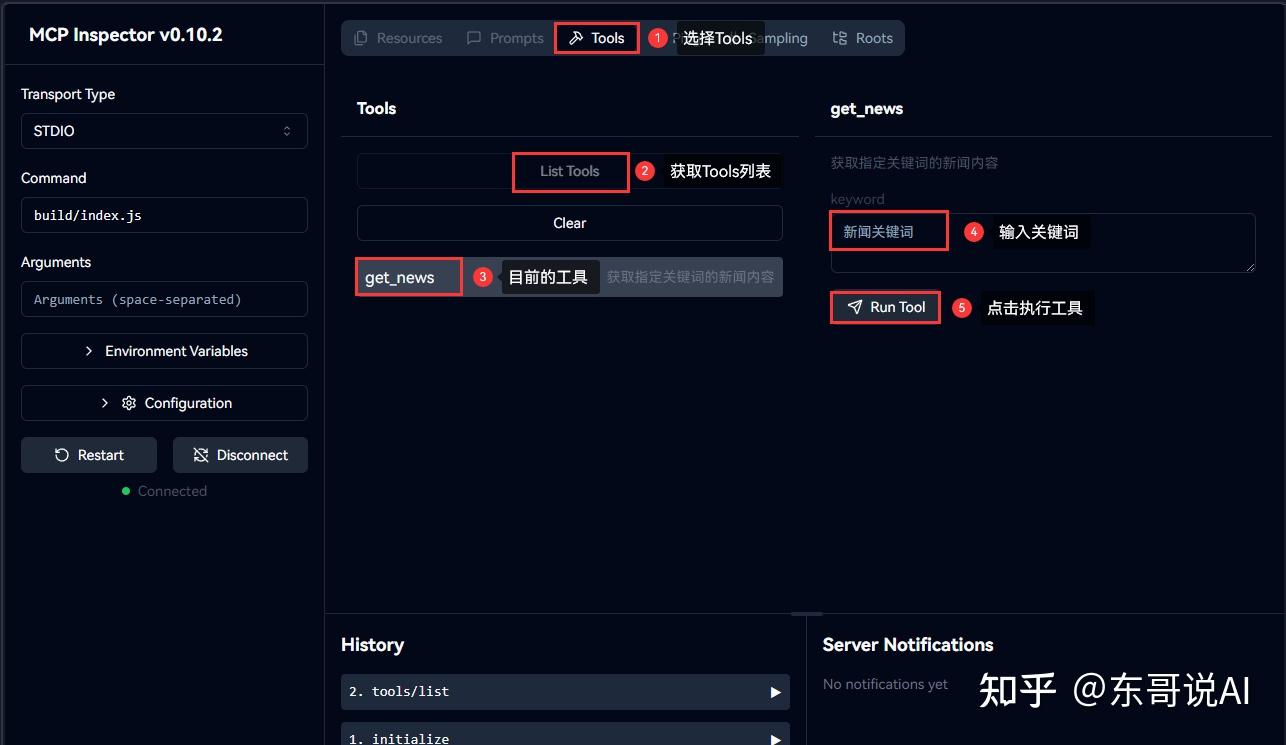This screenshot has height=745, width=1286.
Task: Click the Configuration gear icon
Action: 128,402
